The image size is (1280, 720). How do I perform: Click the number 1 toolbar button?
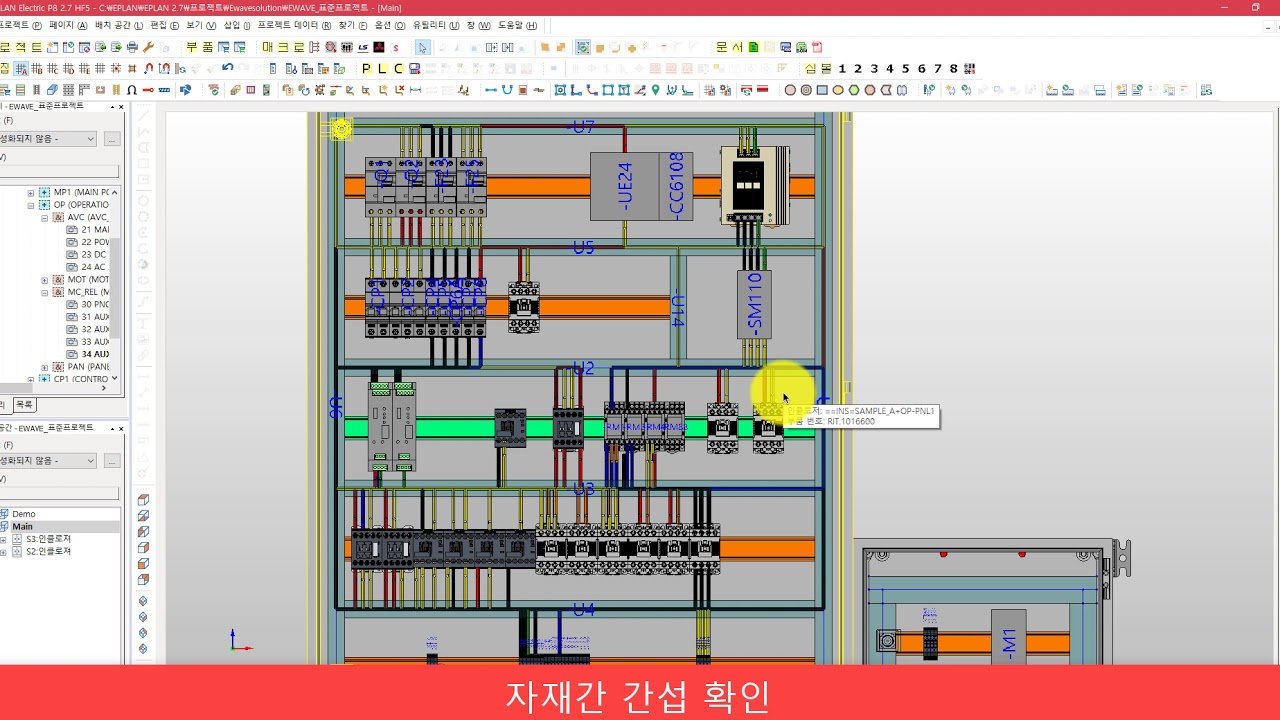842,69
